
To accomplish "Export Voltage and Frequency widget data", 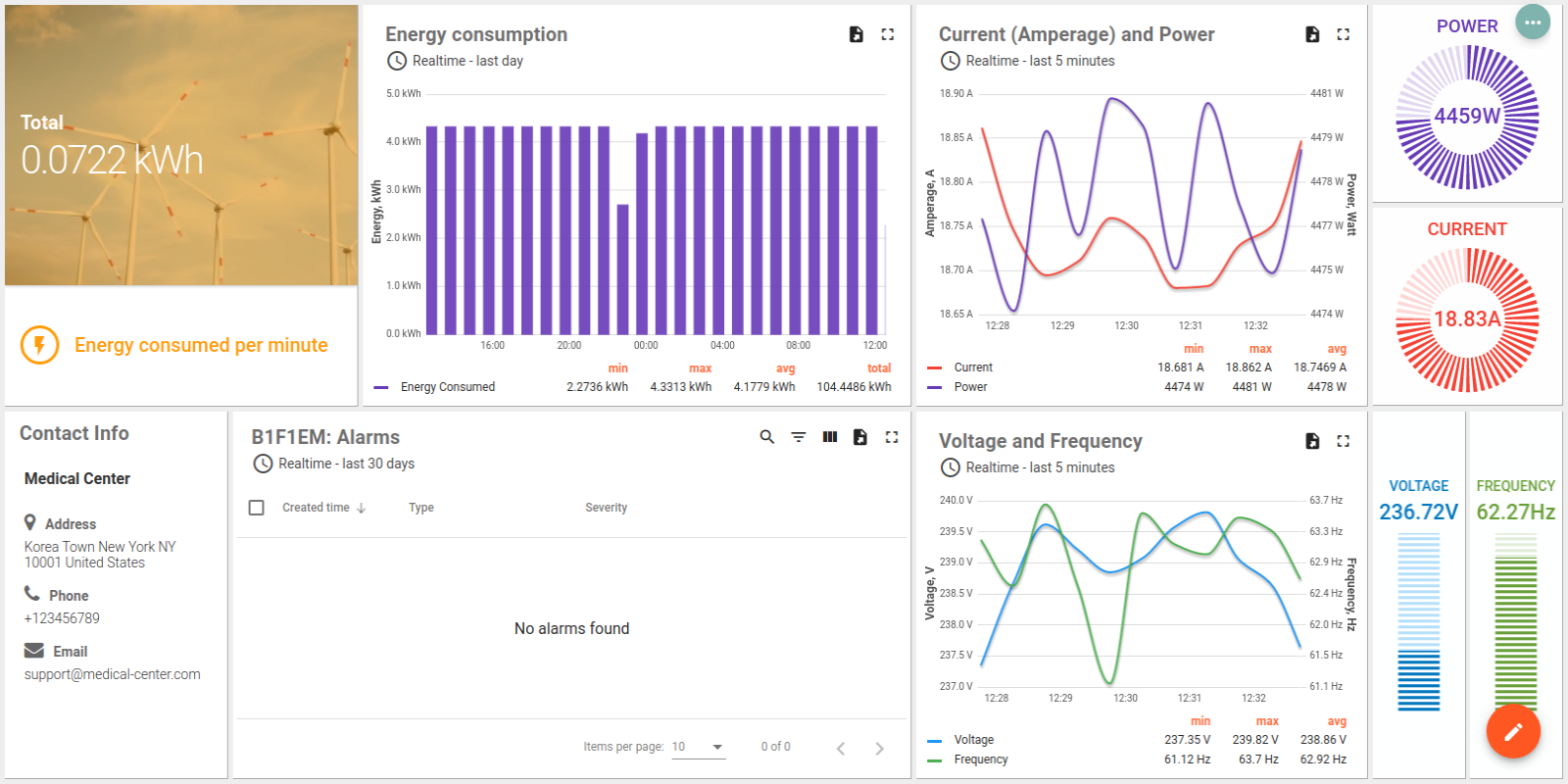I will tap(1312, 441).
